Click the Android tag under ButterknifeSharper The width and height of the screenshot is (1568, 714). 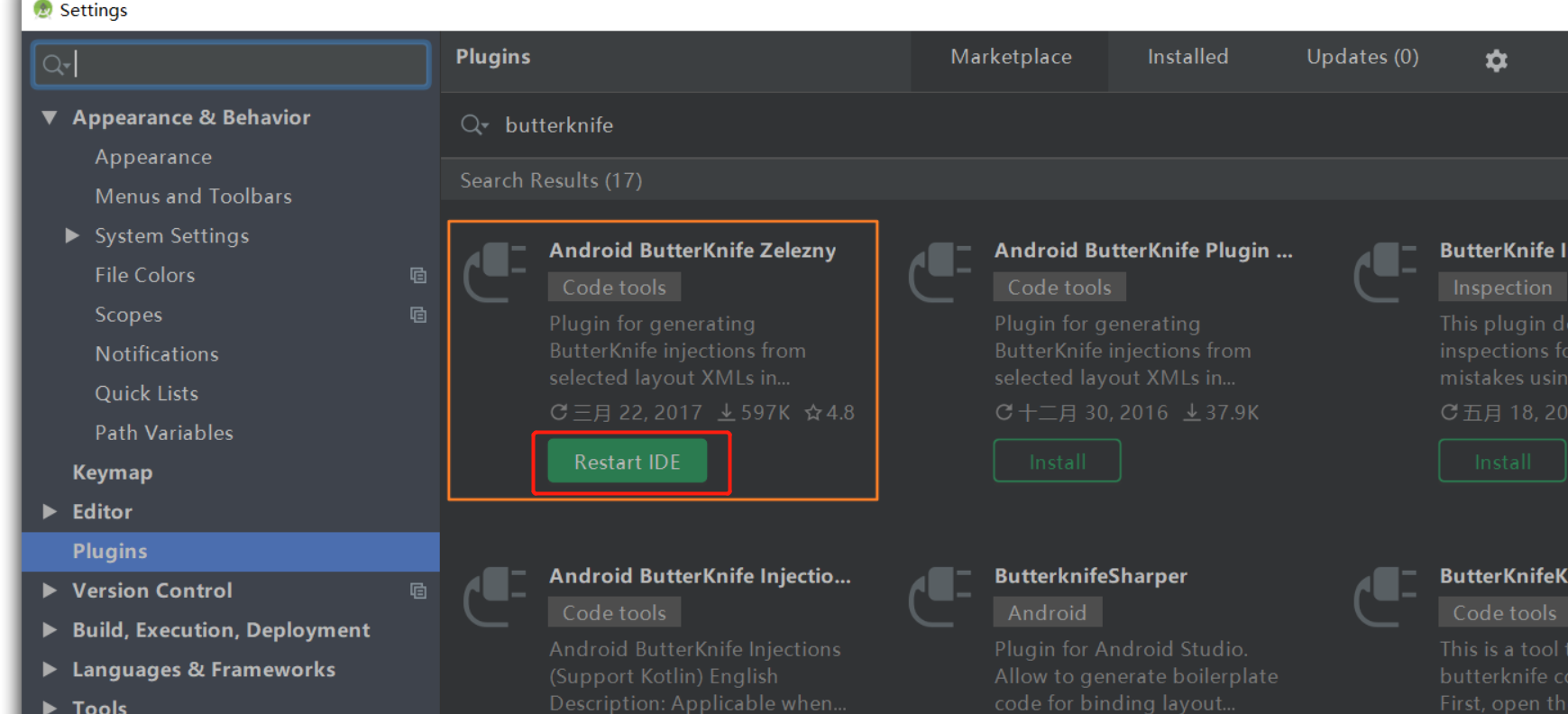[x=1047, y=613]
